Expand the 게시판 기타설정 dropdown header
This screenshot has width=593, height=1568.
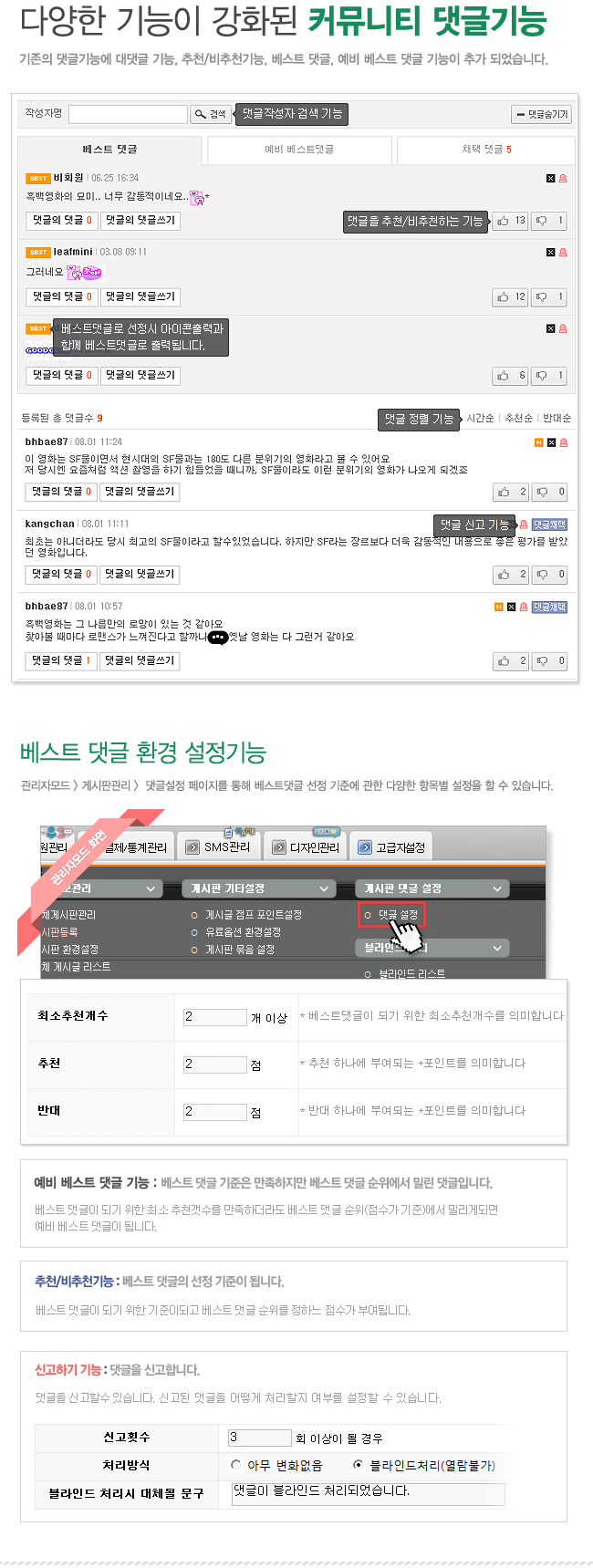click(x=258, y=888)
